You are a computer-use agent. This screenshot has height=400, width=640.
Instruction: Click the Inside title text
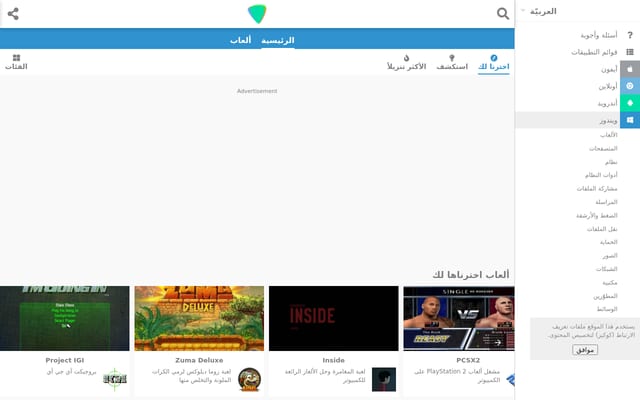coord(333,360)
